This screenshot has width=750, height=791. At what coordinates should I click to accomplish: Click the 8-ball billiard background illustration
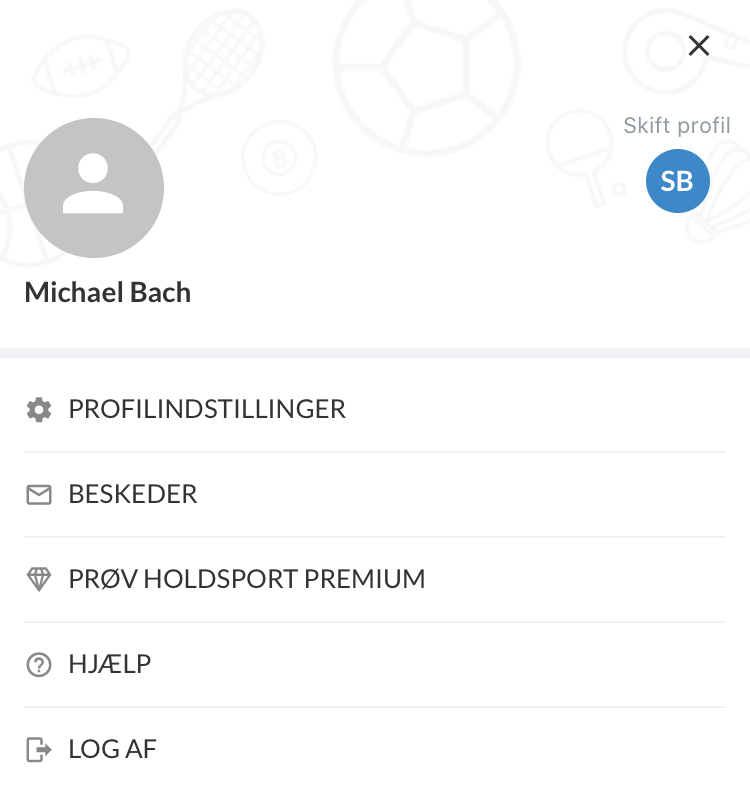click(x=279, y=157)
